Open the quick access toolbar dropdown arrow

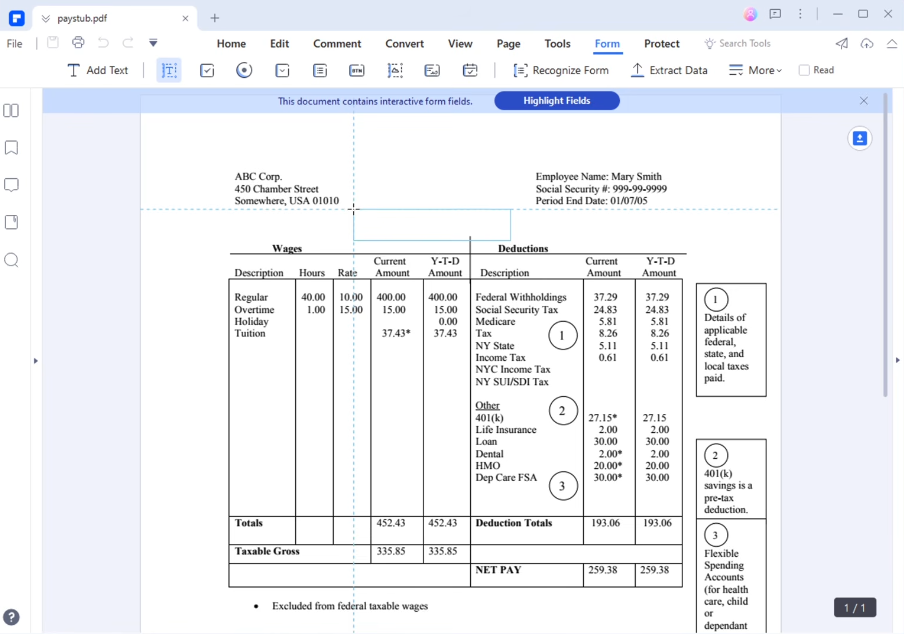click(x=153, y=43)
